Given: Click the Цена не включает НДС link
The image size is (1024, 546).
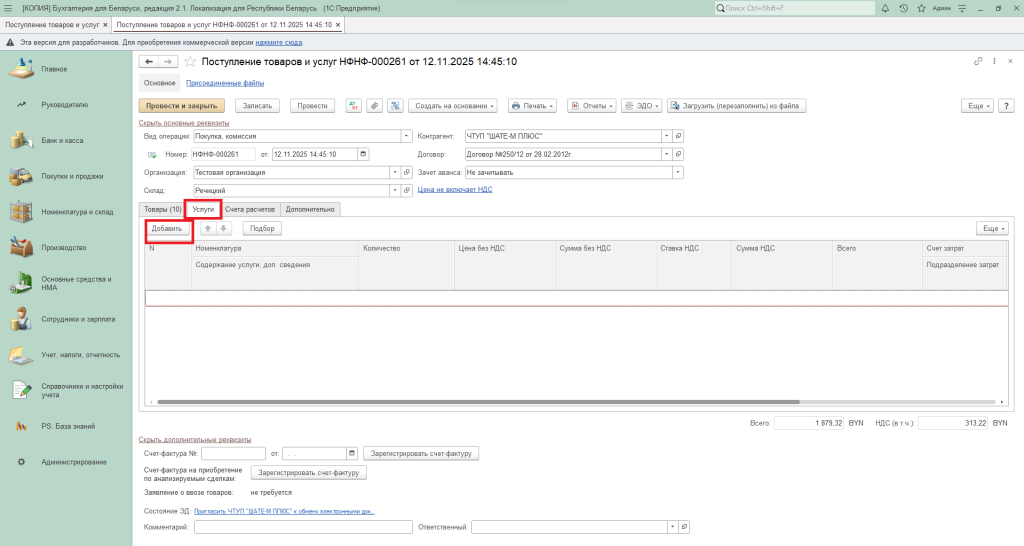Looking at the screenshot, I should click(x=454, y=189).
